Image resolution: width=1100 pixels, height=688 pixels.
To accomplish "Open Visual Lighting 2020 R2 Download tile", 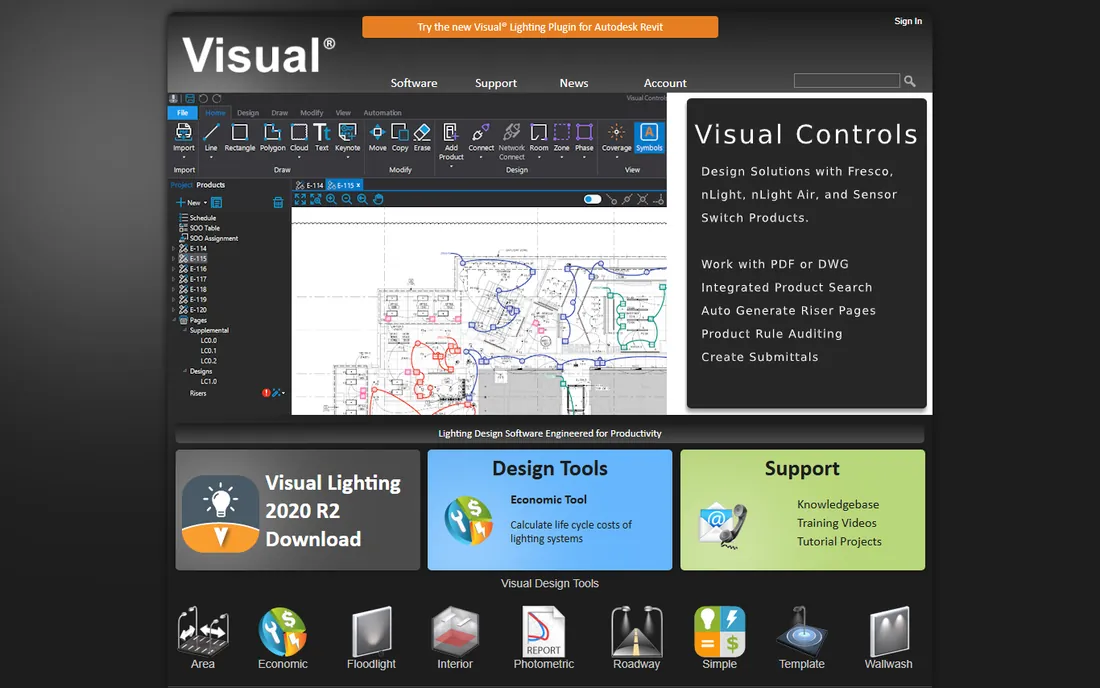I will coord(297,510).
